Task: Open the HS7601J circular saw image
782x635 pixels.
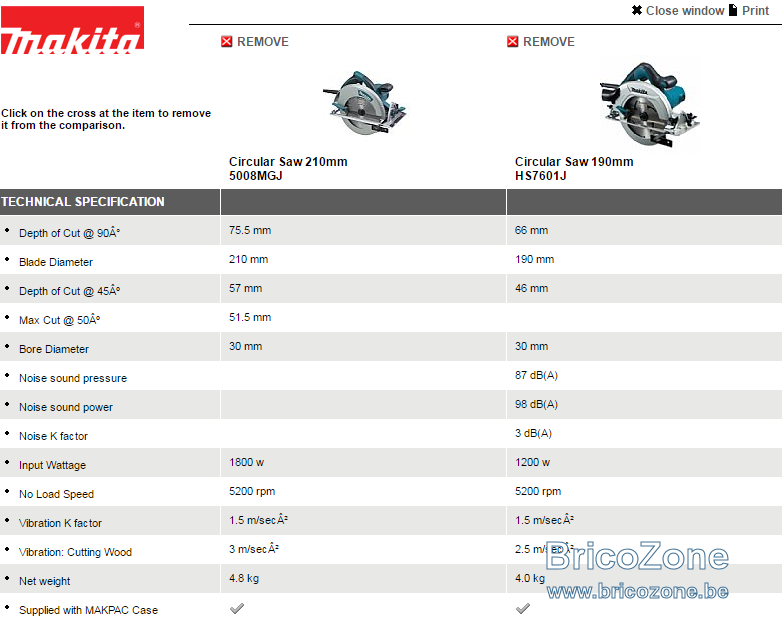Action: (649, 104)
